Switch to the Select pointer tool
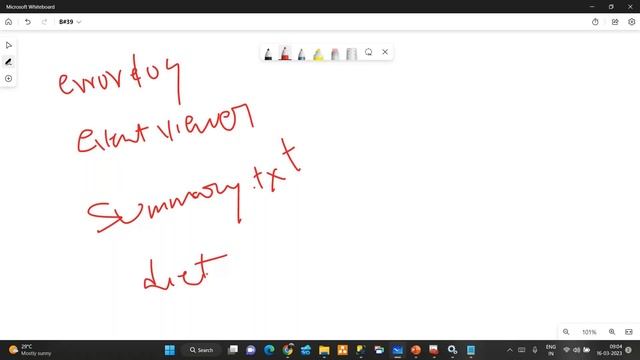The width and height of the screenshot is (640, 360). click(9, 45)
